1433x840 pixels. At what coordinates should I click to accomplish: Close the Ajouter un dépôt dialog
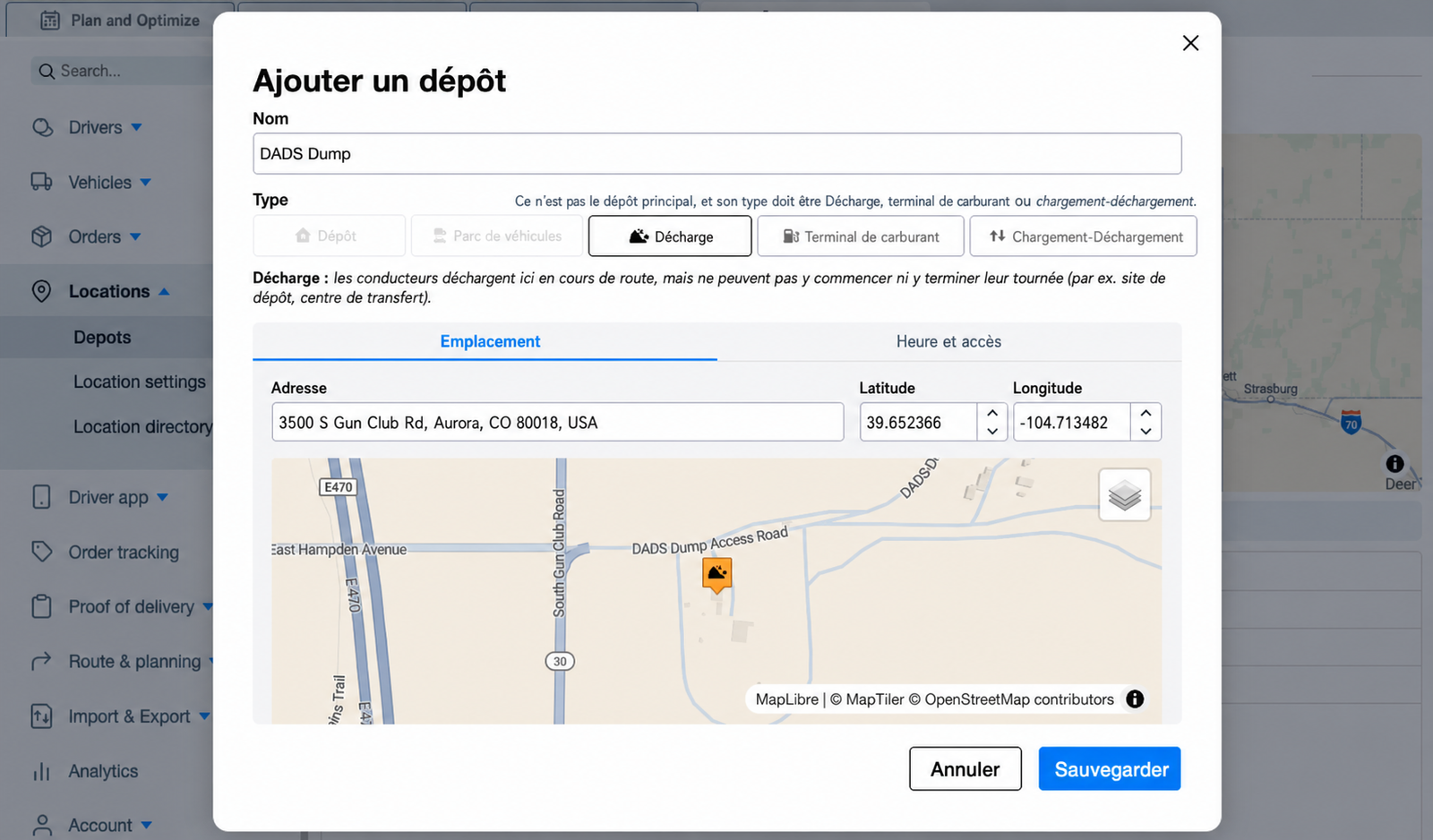[1190, 43]
